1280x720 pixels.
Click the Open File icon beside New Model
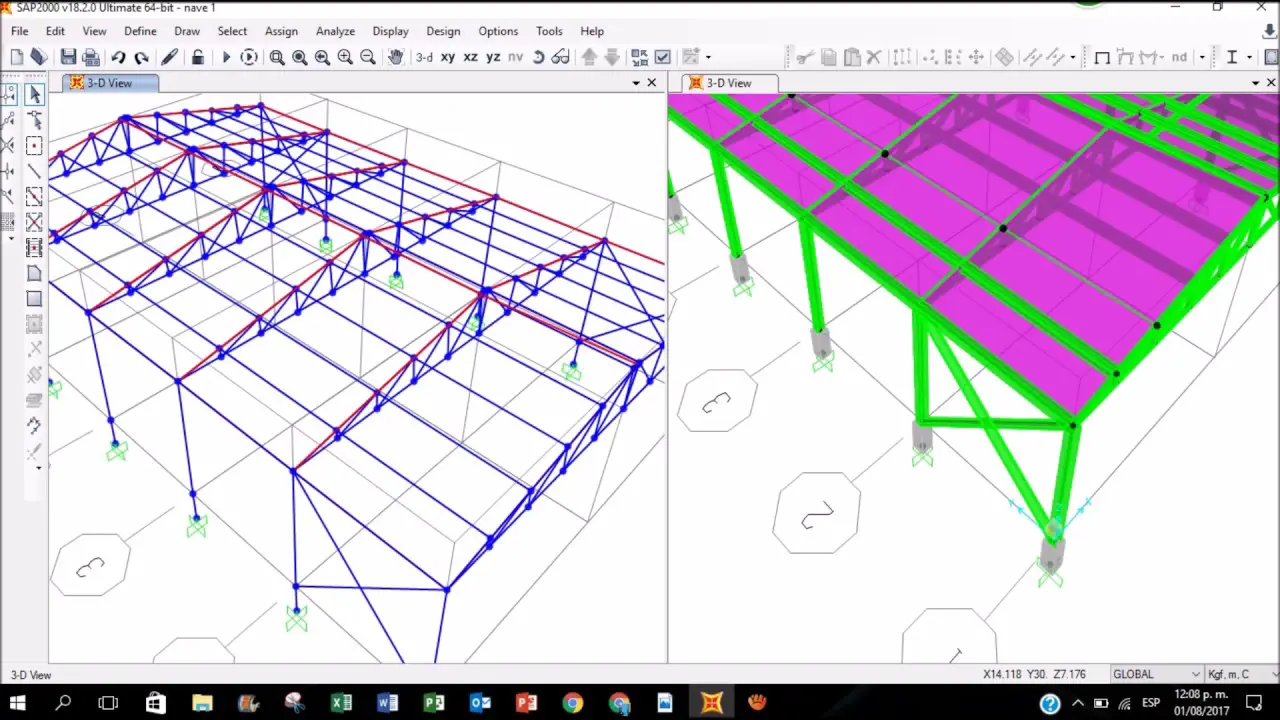click(x=38, y=57)
